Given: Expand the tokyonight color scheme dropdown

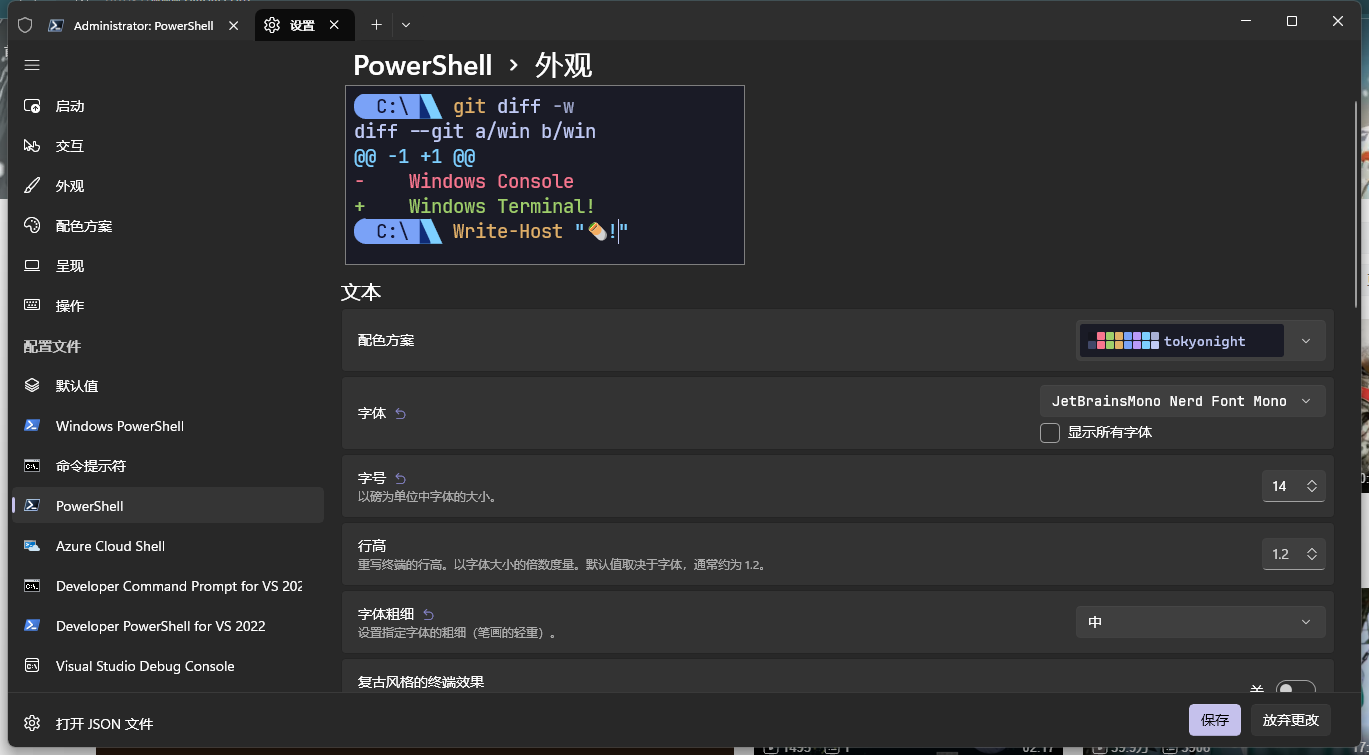Looking at the screenshot, I should click(x=1201, y=341).
